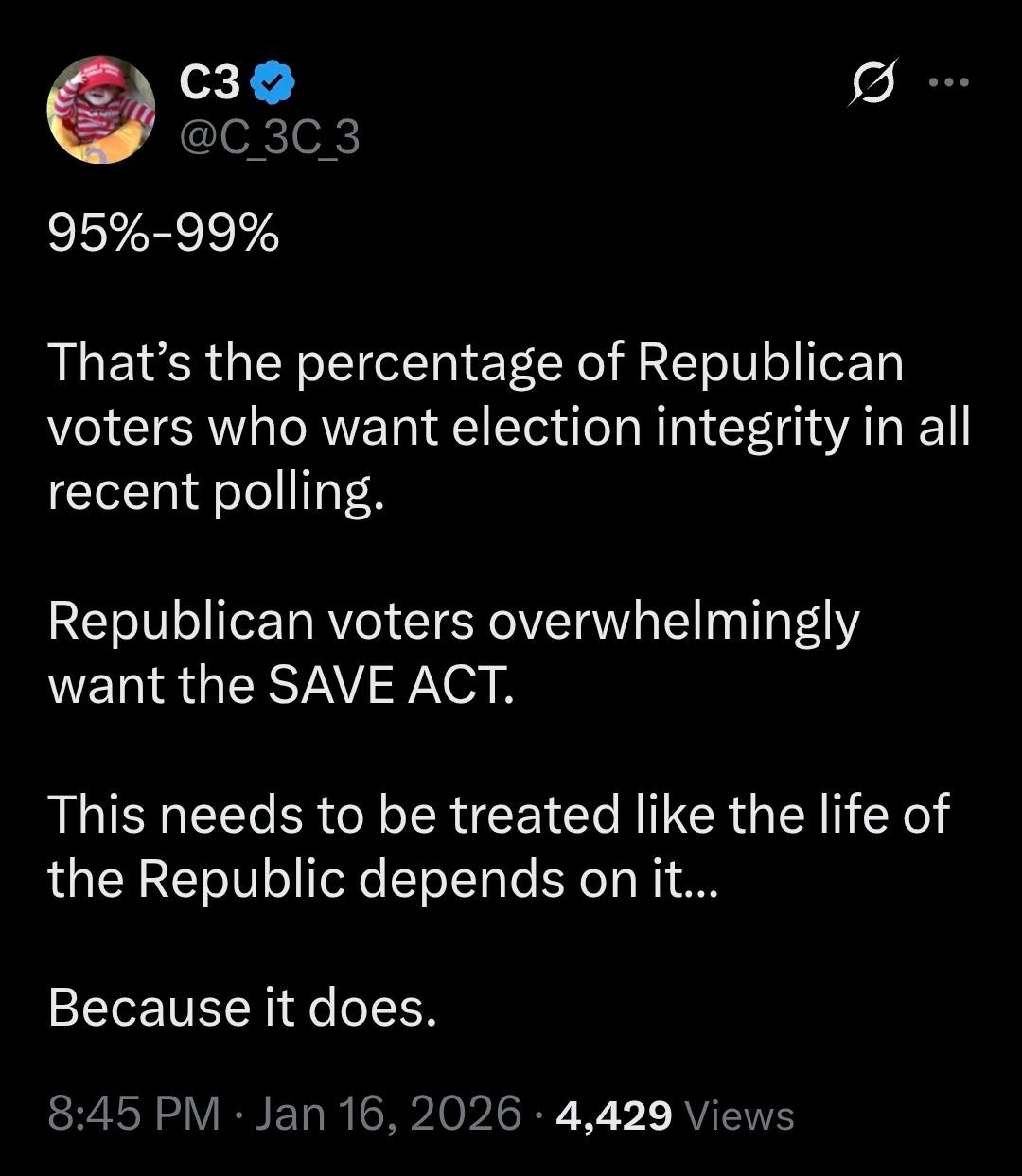Click the words depends on it

click(537, 879)
